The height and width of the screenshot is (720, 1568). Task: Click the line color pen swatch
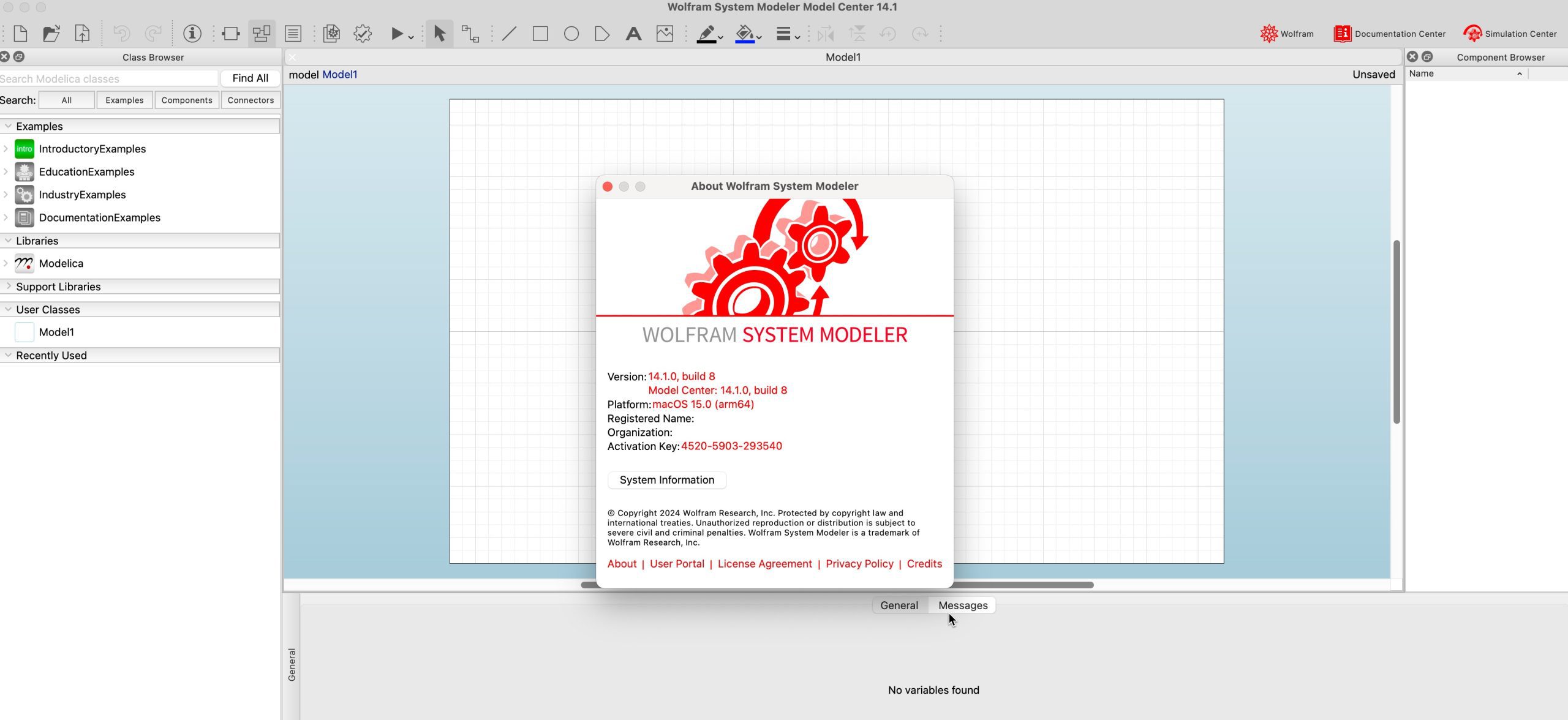click(x=706, y=34)
